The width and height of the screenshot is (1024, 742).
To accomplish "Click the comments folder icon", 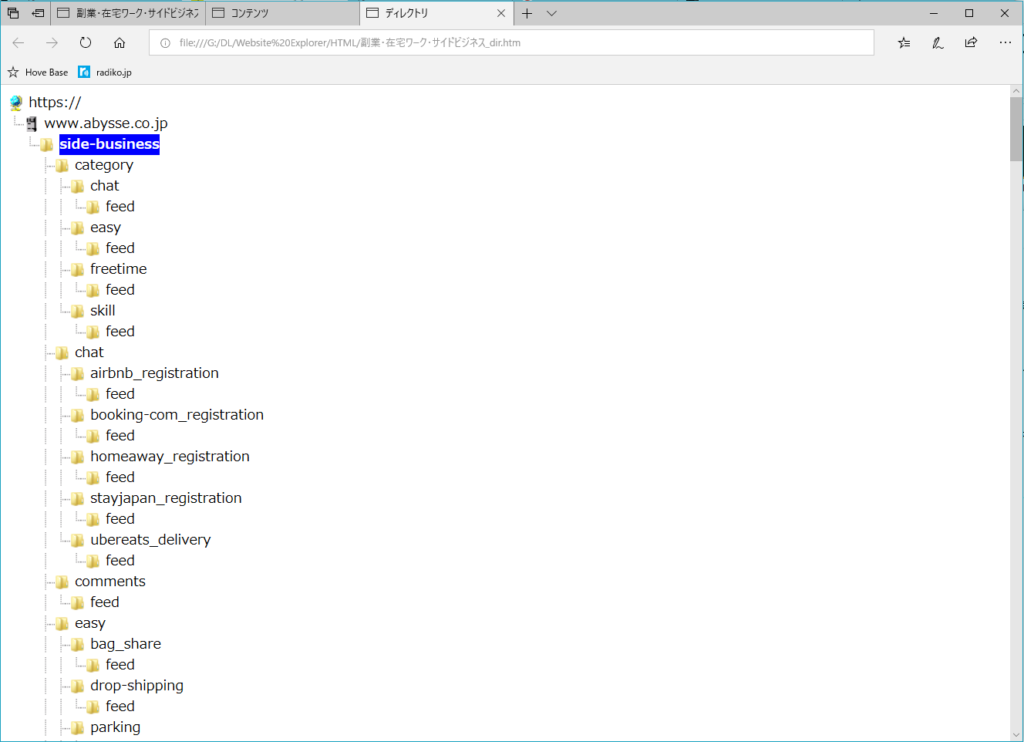I will coord(62,582).
